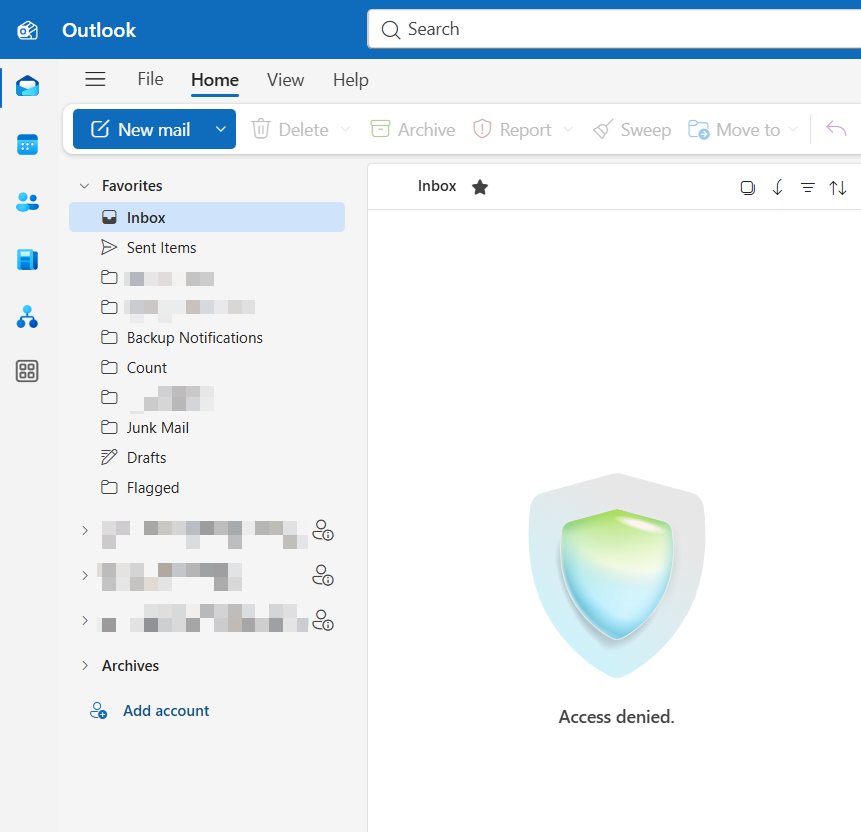Open the Move to dropdown arrow
The height and width of the screenshot is (832, 861).
tap(793, 130)
